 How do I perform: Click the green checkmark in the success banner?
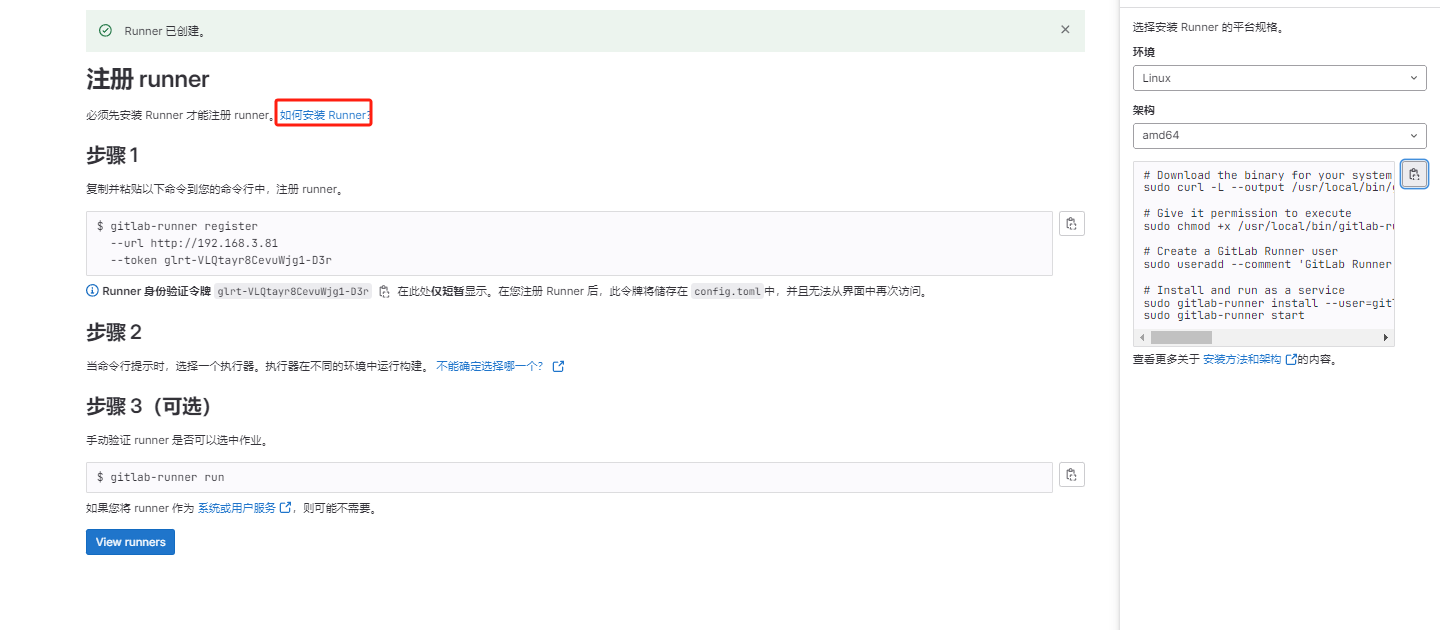(x=105, y=30)
